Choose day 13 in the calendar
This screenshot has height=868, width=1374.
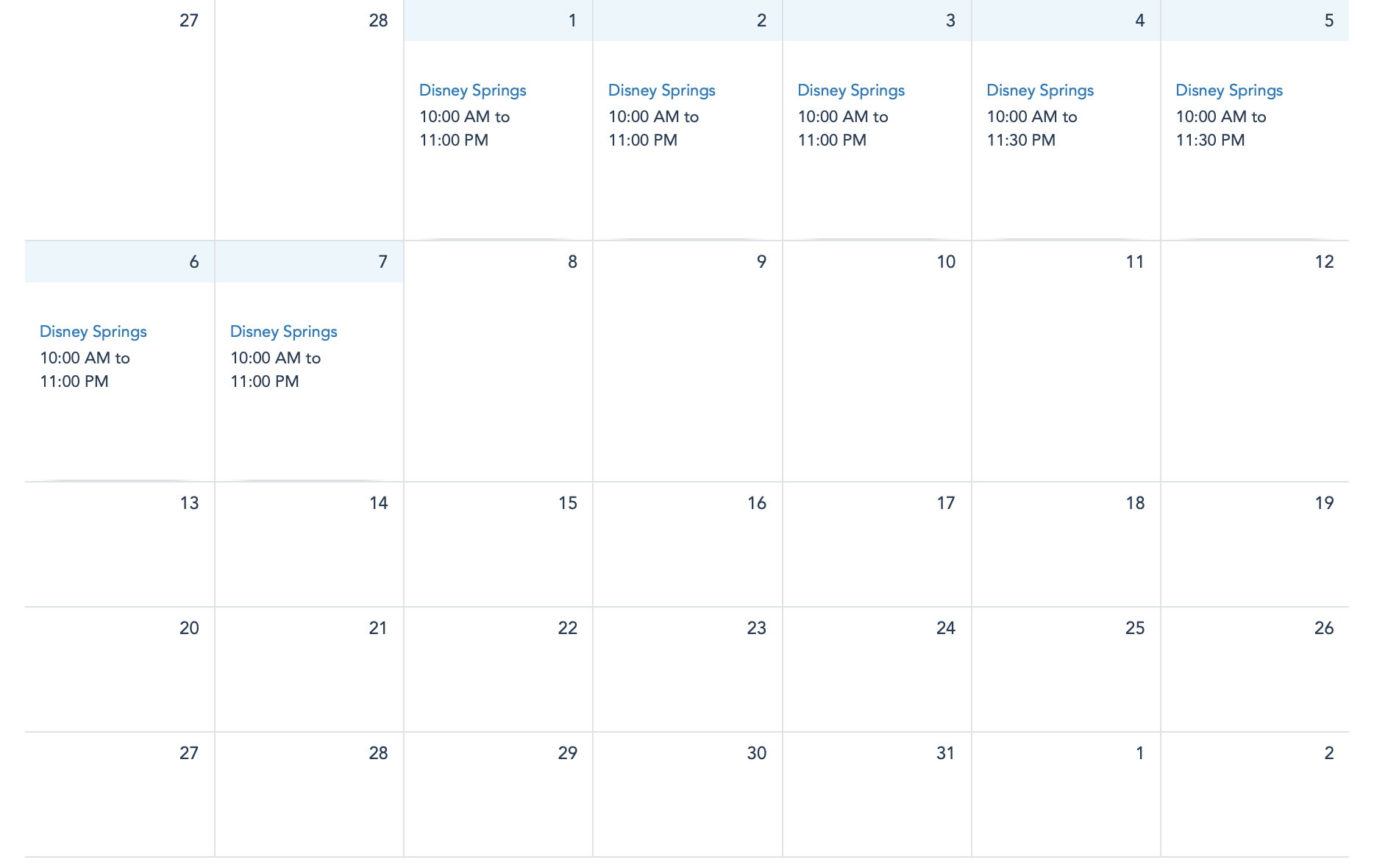click(120, 544)
